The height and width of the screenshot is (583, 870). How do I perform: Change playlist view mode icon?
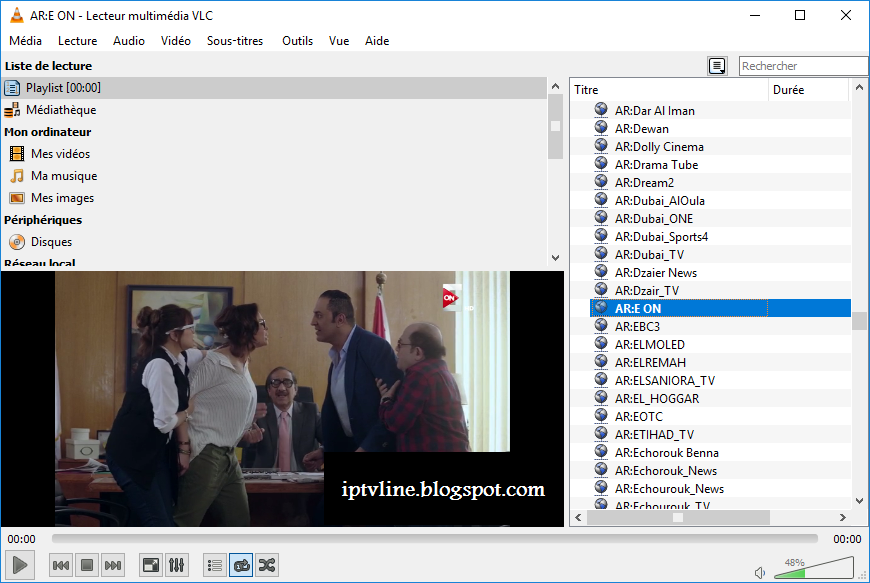coord(717,66)
